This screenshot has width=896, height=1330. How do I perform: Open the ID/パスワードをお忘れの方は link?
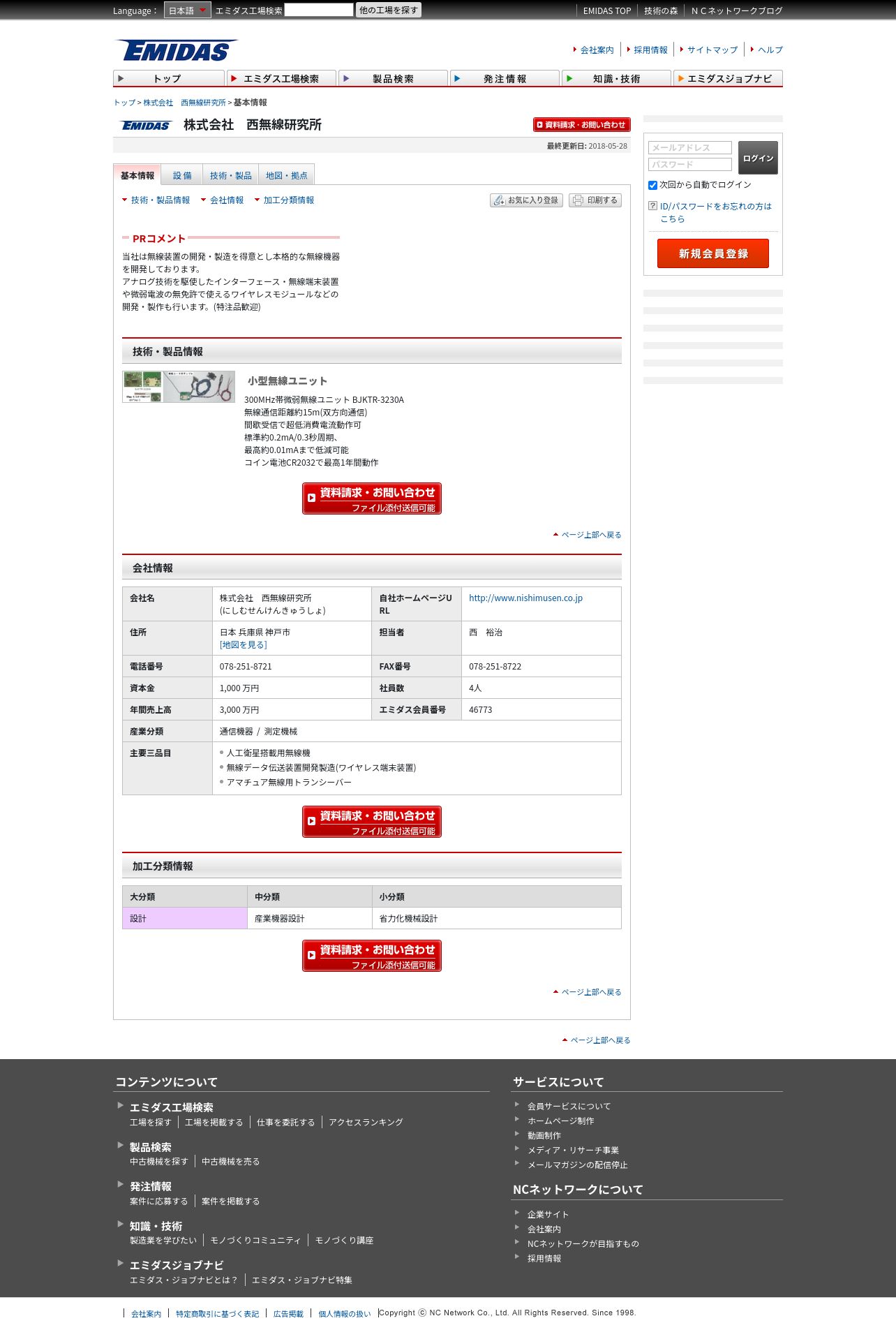pyautogui.click(x=715, y=212)
